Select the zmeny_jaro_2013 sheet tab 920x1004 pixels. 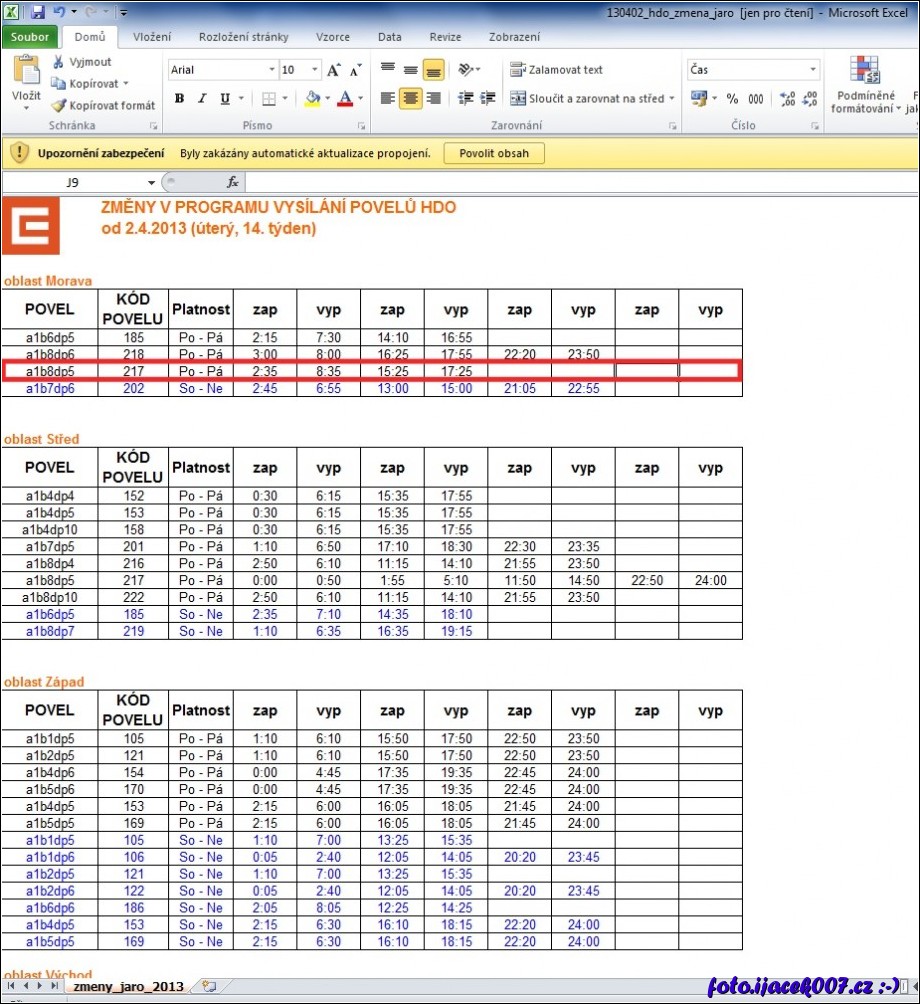point(128,986)
